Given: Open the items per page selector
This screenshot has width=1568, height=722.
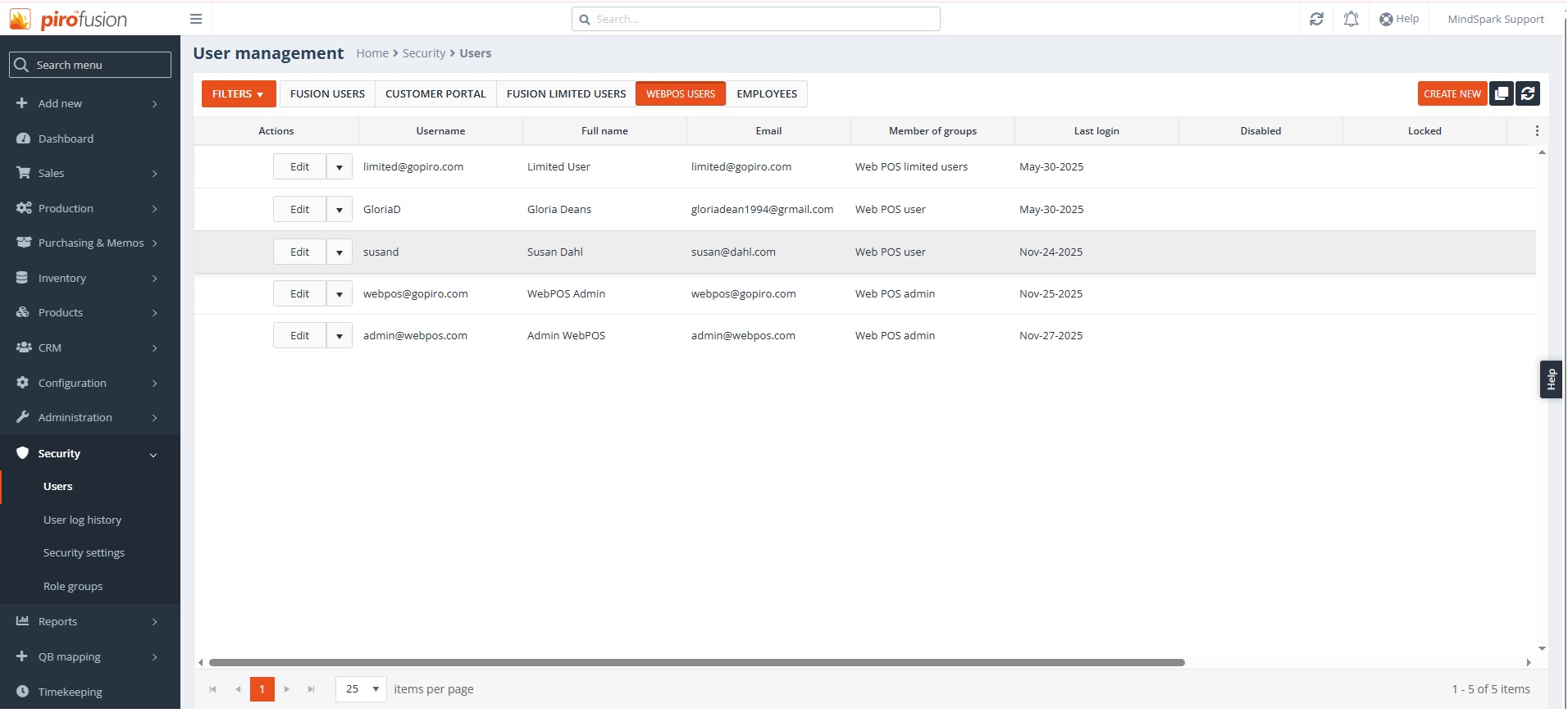Looking at the screenshot, I should coord(361,689).
